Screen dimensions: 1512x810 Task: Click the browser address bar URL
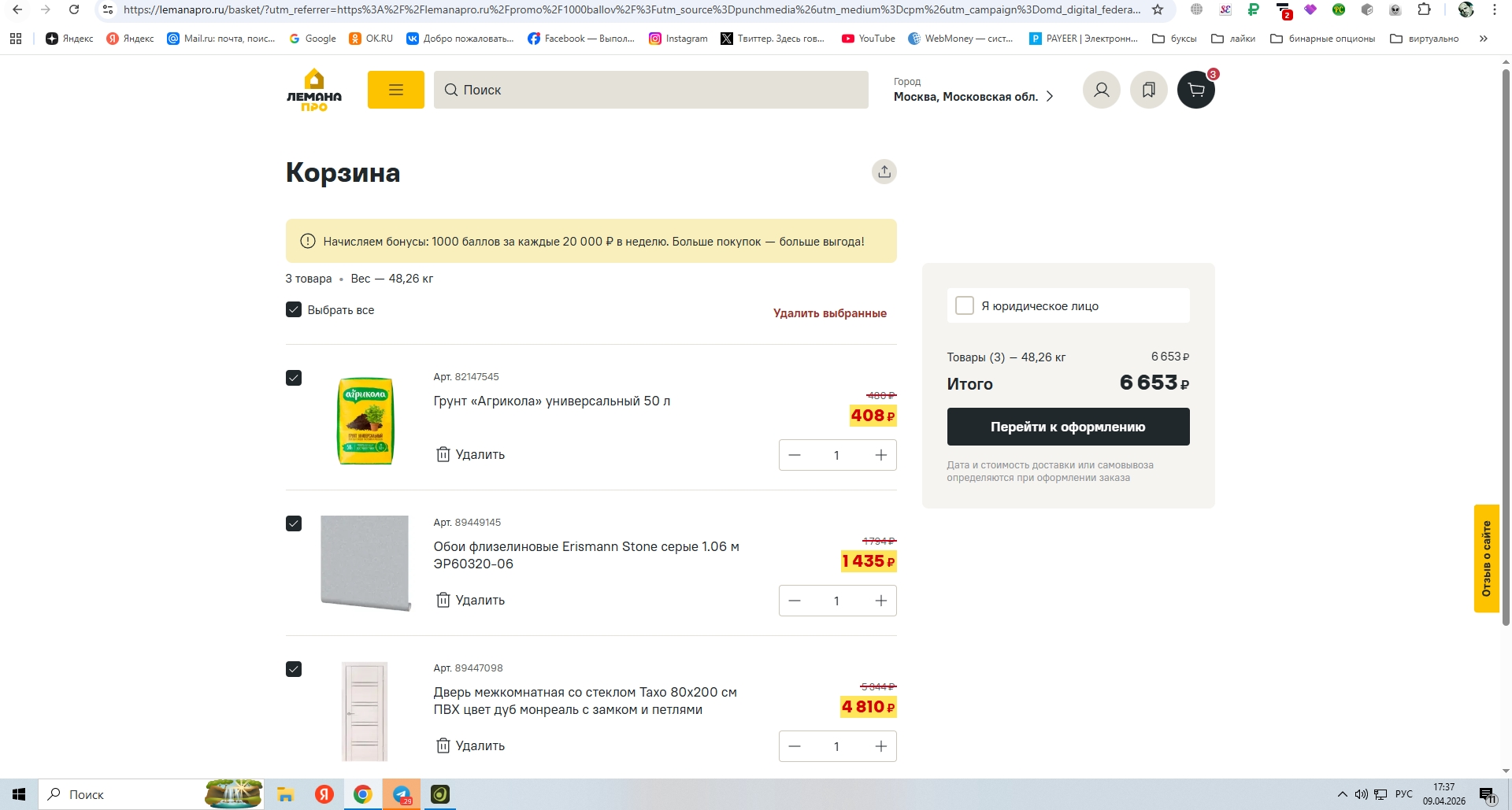632,9
